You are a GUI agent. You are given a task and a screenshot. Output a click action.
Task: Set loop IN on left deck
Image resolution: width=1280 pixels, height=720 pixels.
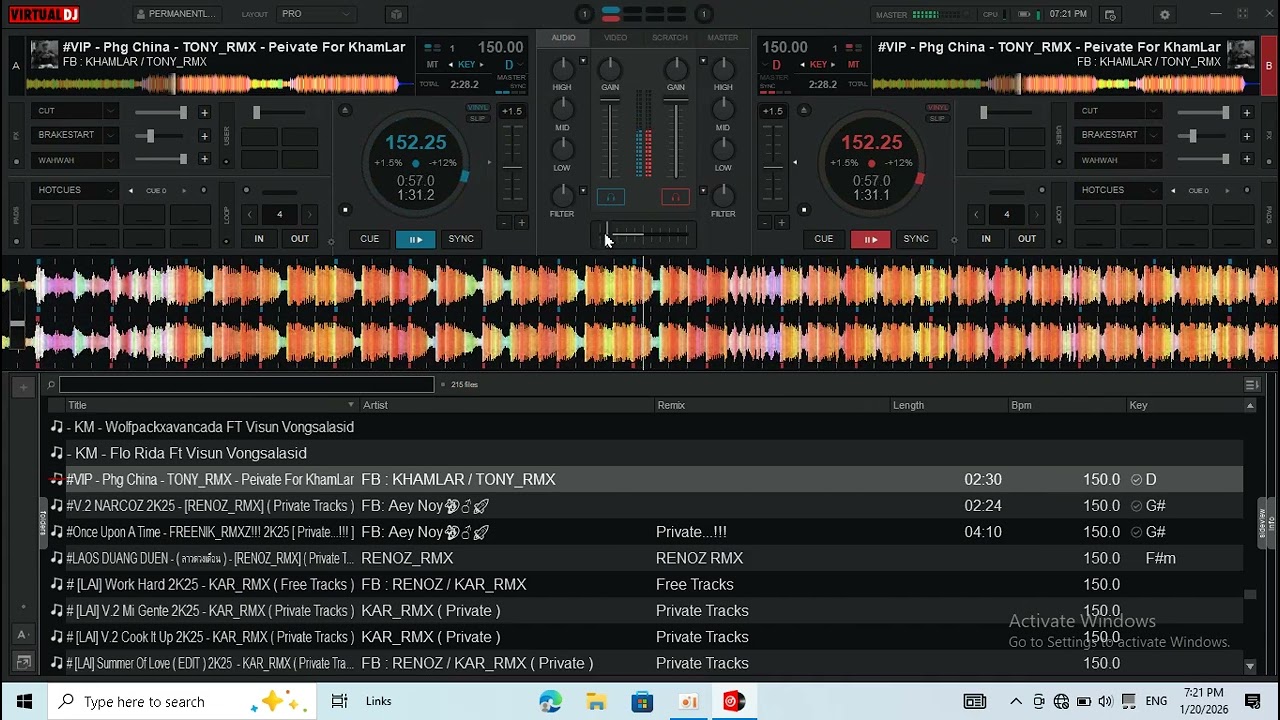(259, 239)
